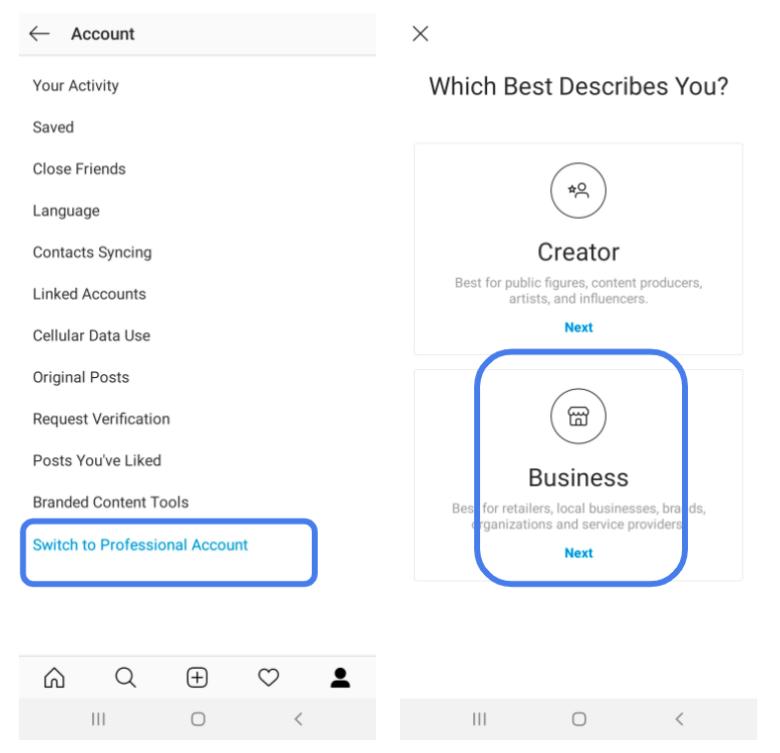780x753 pixels.
Task: Open Contacts Syncing
Action: pyautogui.click(x=92, y=252)
